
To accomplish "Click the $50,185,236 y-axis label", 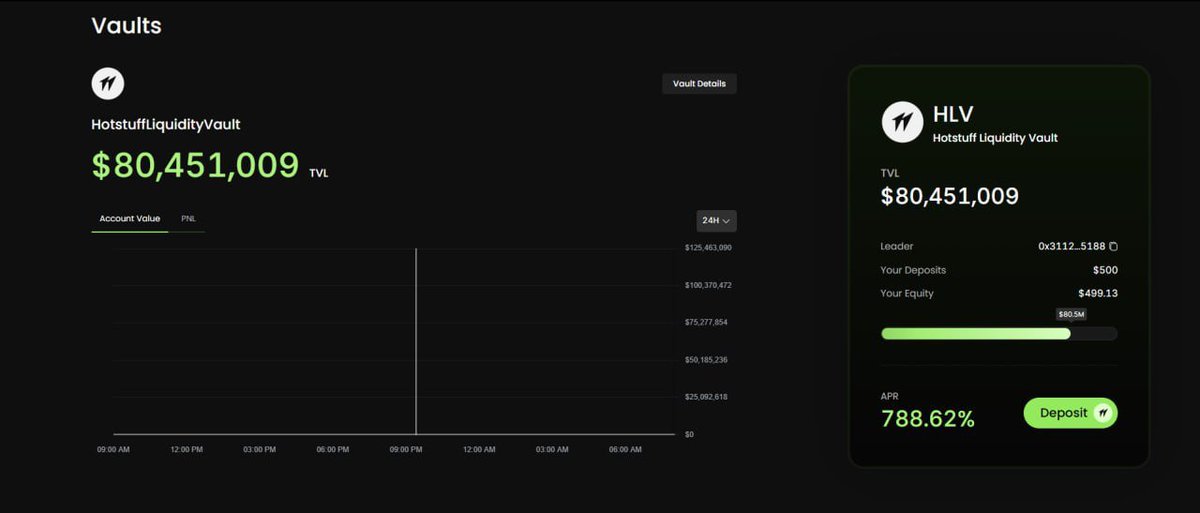I will (x=706, y=359).
